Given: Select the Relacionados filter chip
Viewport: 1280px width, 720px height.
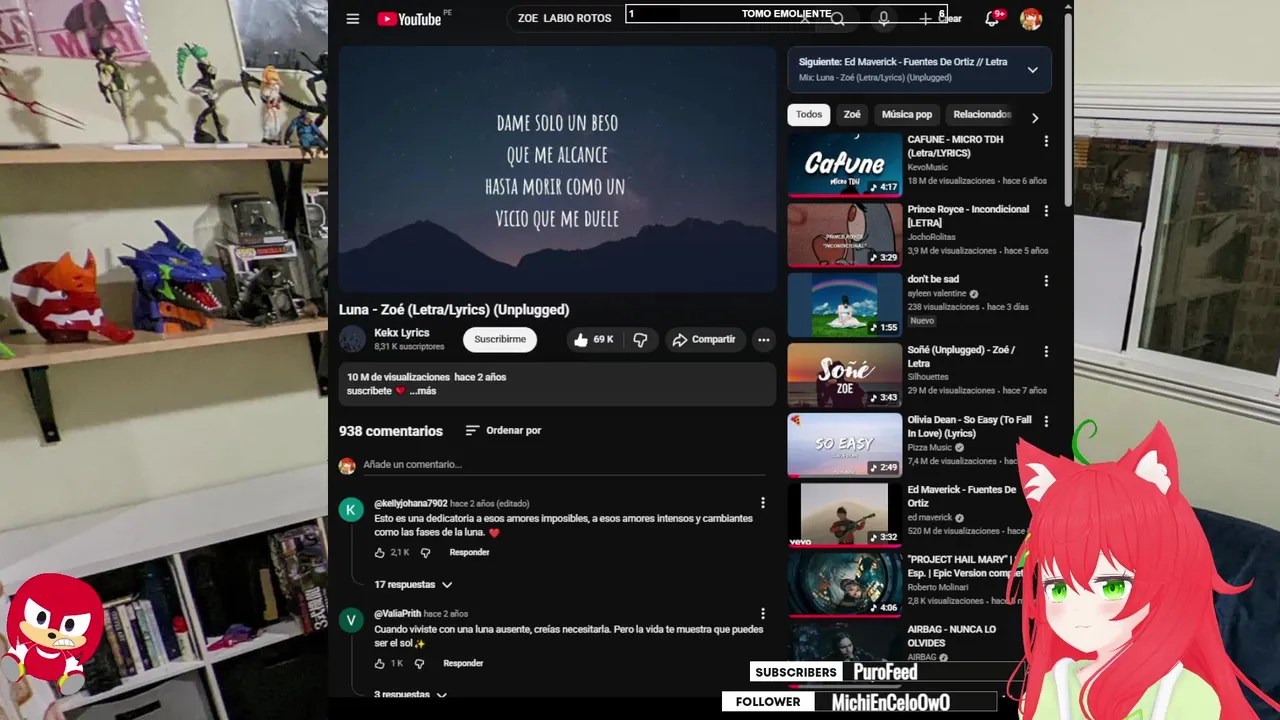Looking at the screenshot, I should point(982,114).
